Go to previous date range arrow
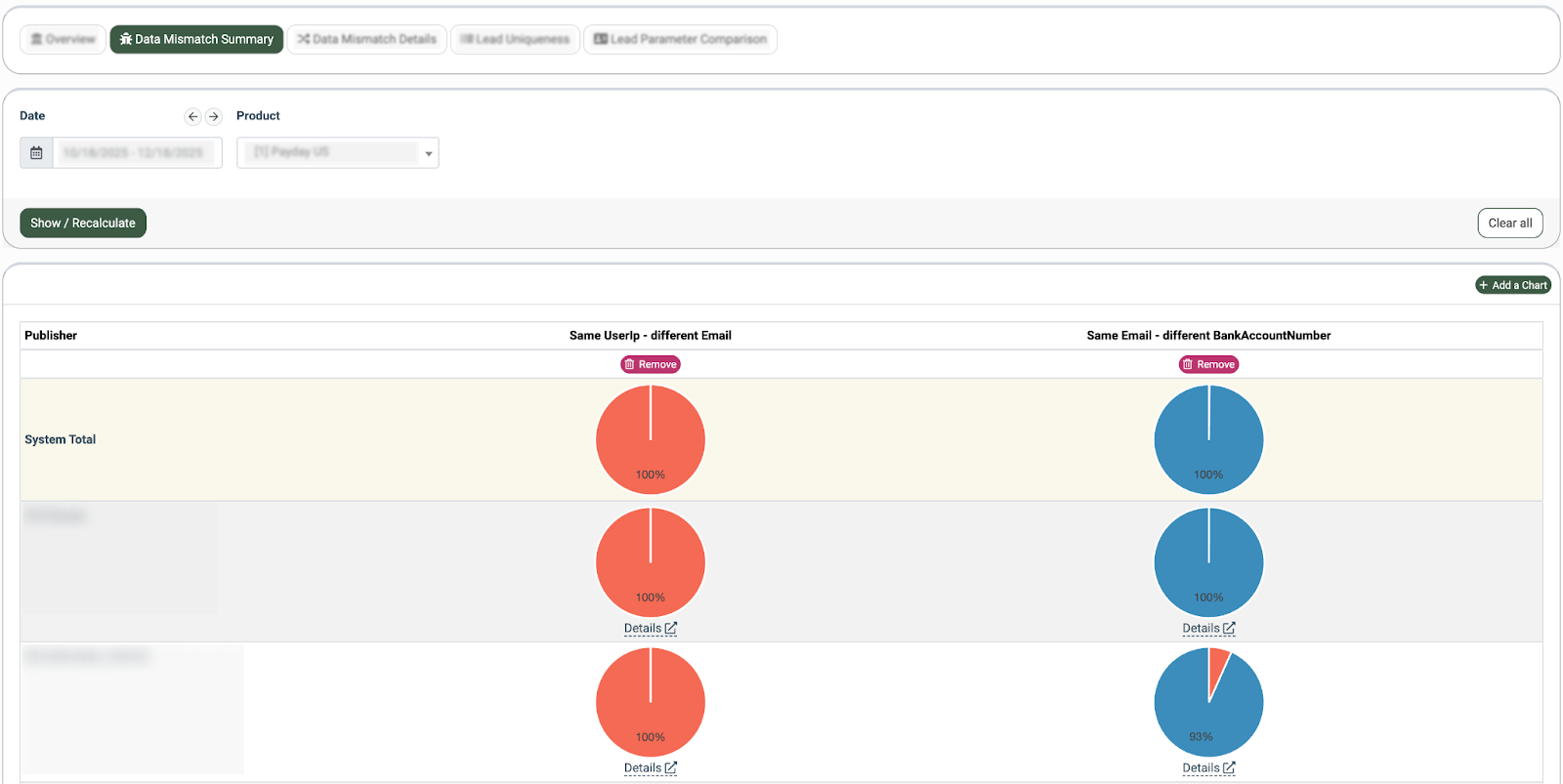This screenshot has height=784, width=1563. 192,116
